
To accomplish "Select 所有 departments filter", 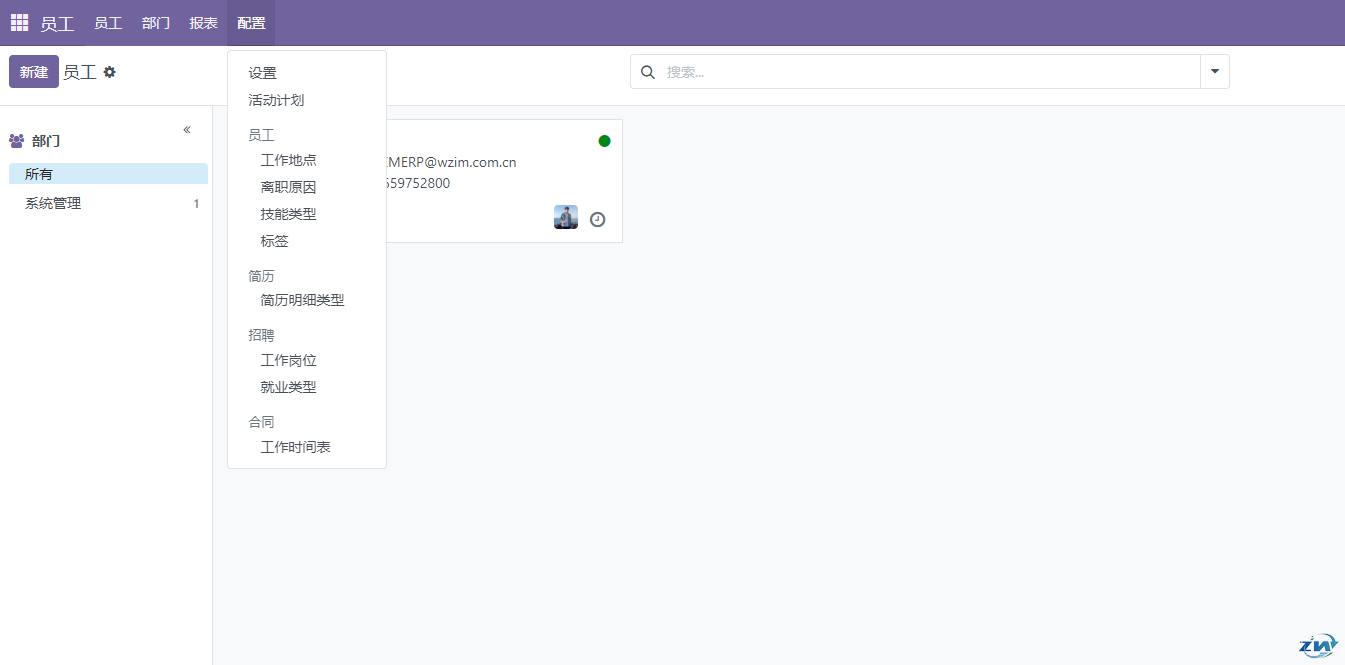I will pos(39,174).
